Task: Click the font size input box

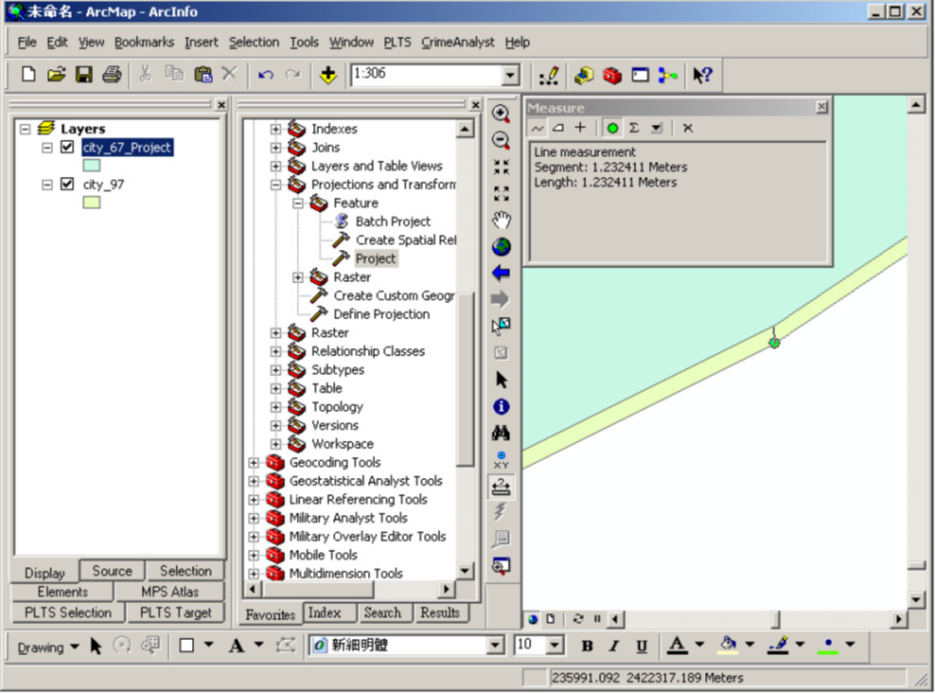Action: 531,645
